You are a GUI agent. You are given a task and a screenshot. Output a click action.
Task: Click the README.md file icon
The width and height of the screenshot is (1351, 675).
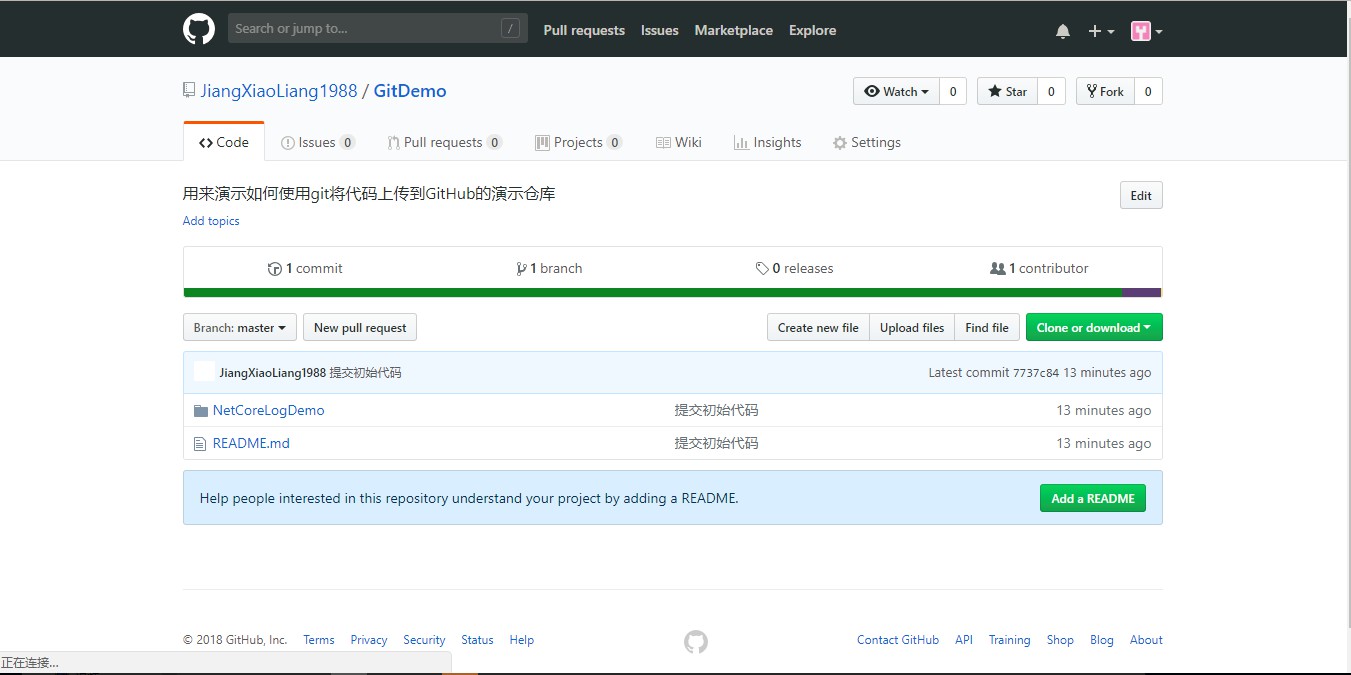tap(200, 443)
